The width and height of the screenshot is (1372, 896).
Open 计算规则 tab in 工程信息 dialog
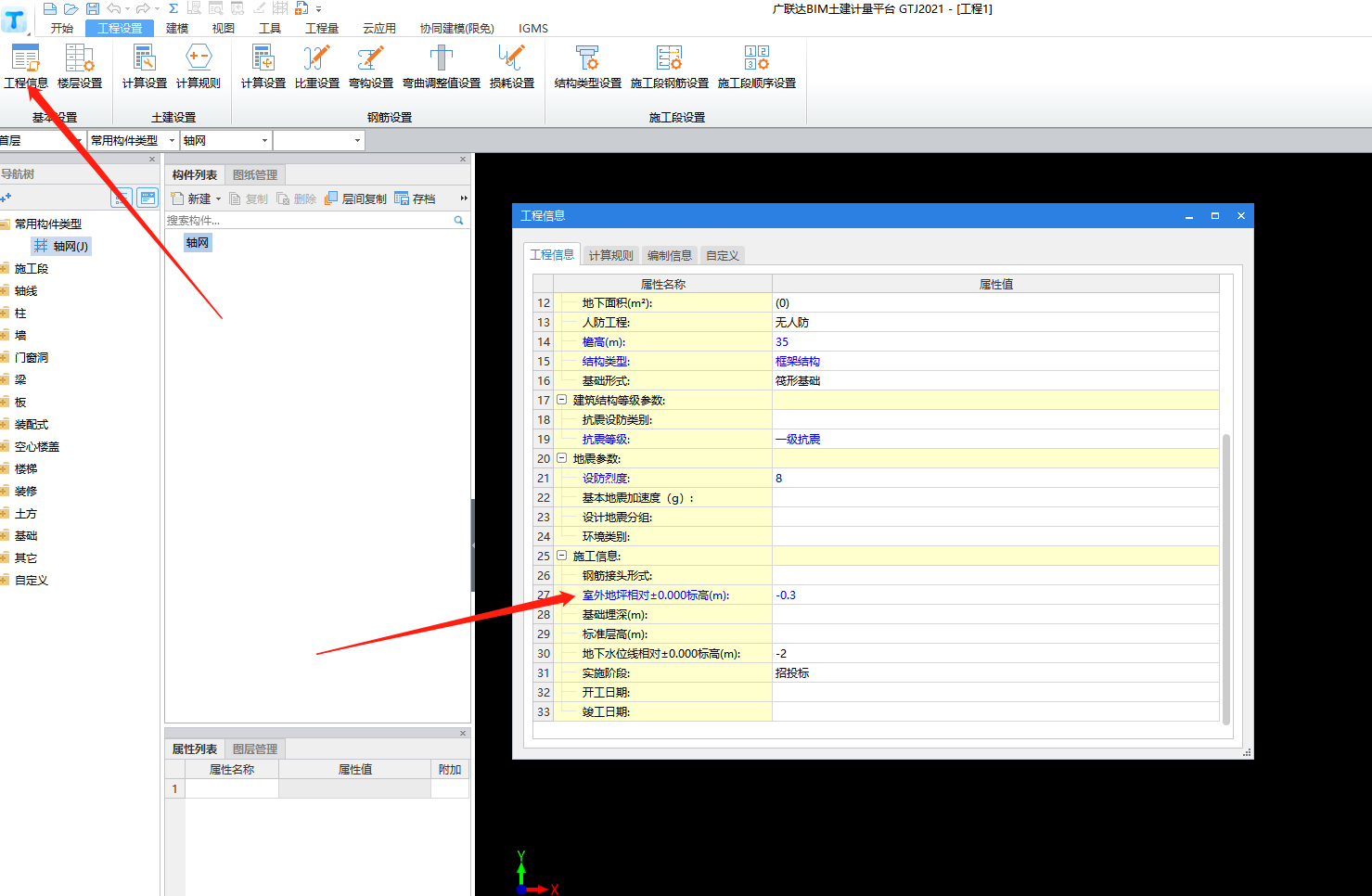(611, 255)
